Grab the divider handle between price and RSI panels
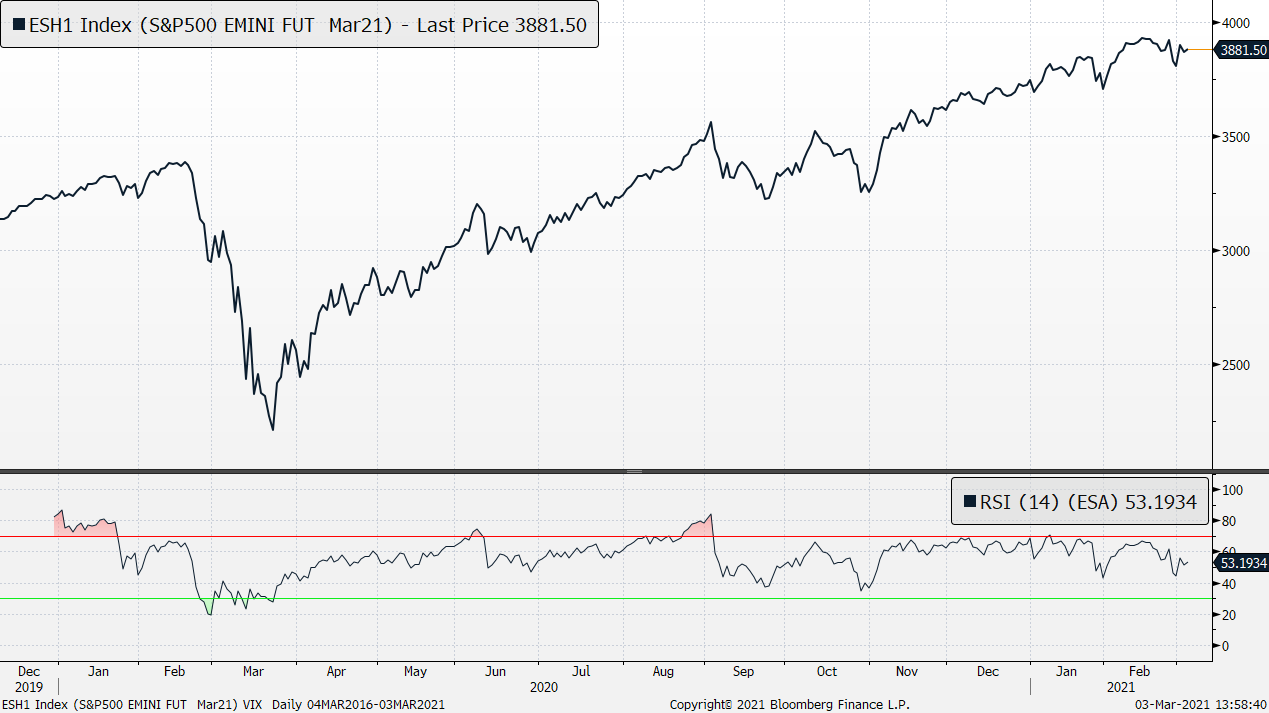 click(634, 471)
